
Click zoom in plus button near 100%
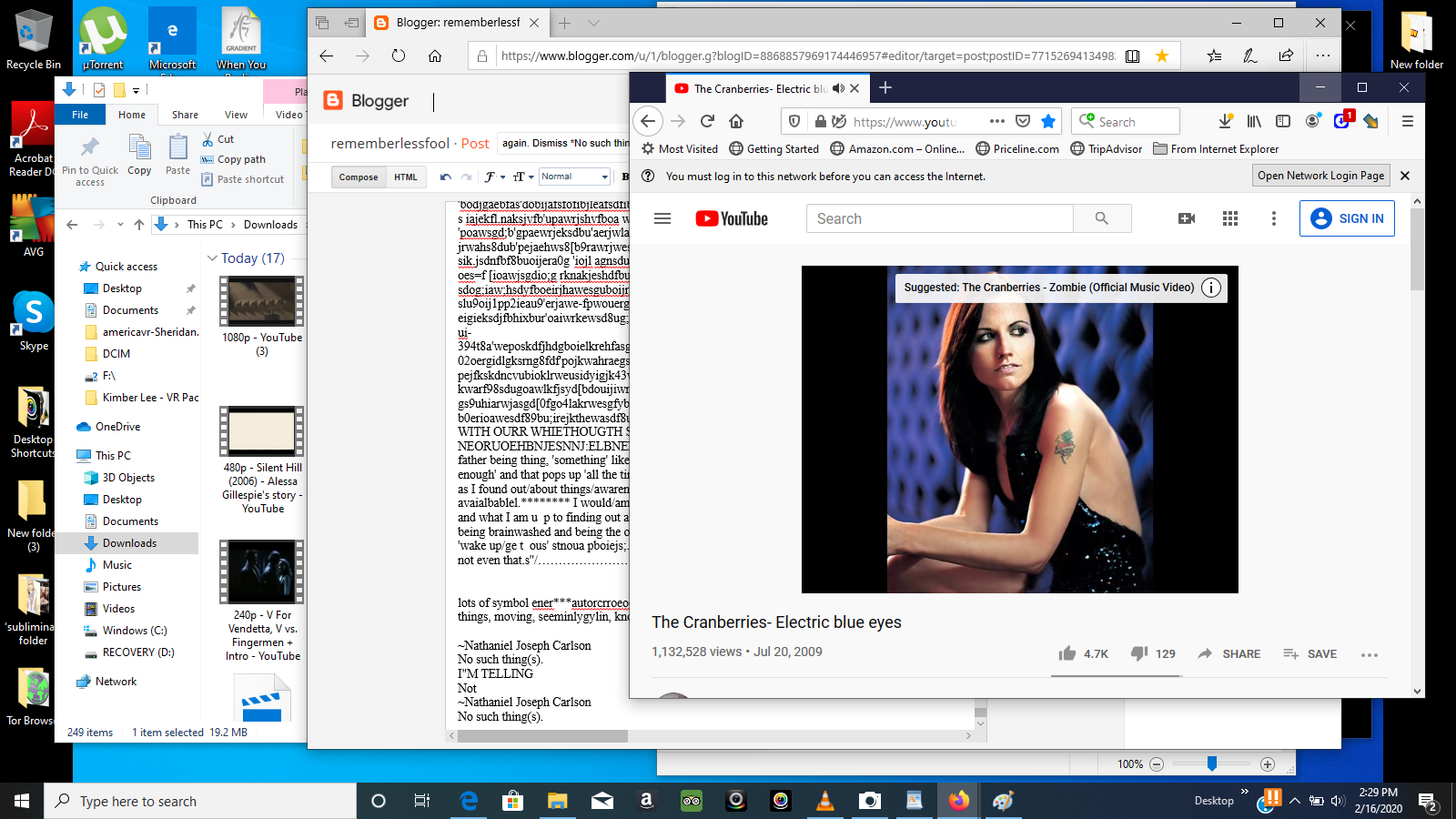[x=1268, y=764]
